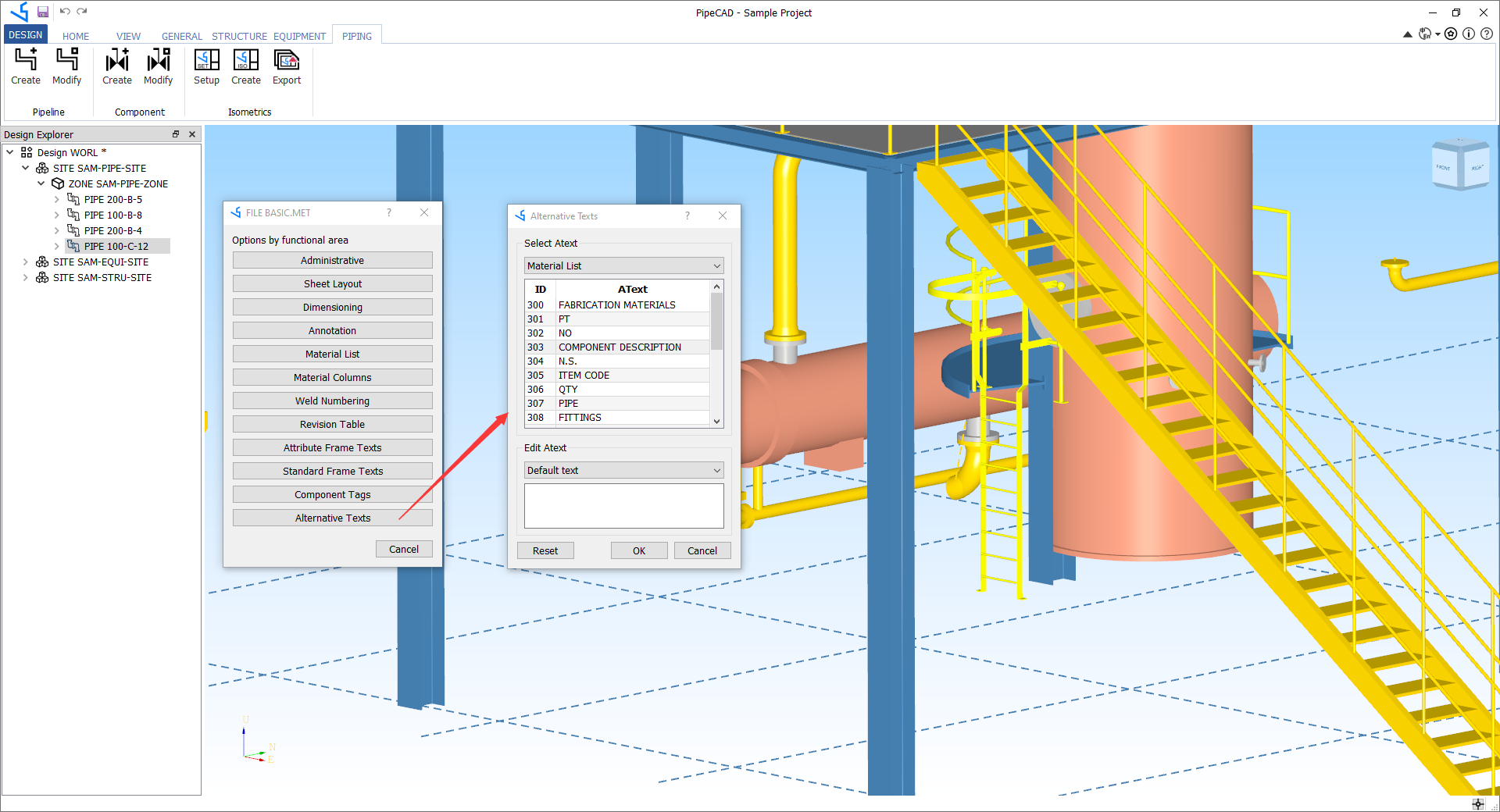
Task: Switch to the STRUCTURE tab
Action: point(239,36)
